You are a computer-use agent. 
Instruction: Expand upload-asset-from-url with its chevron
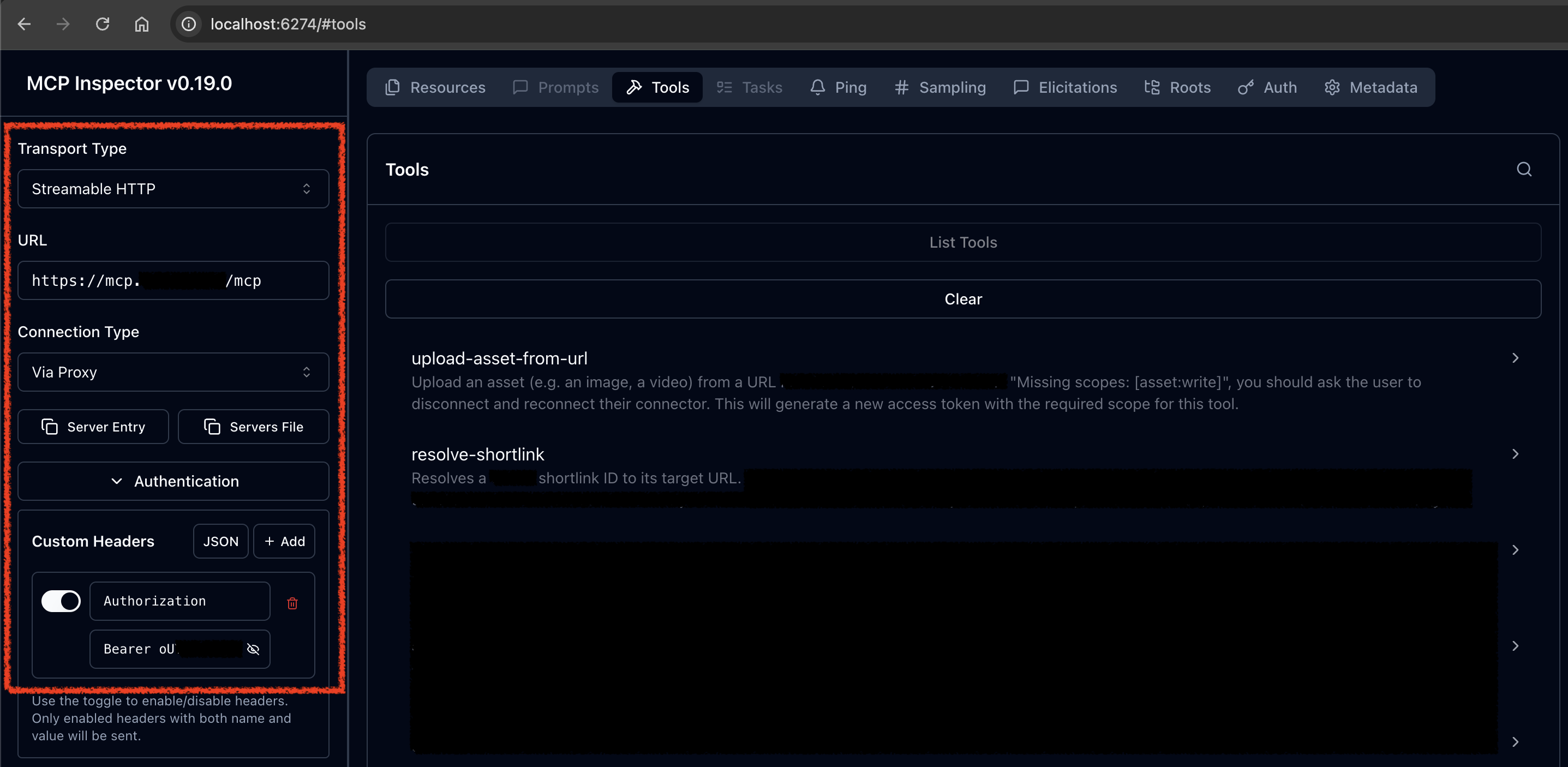1515,358
